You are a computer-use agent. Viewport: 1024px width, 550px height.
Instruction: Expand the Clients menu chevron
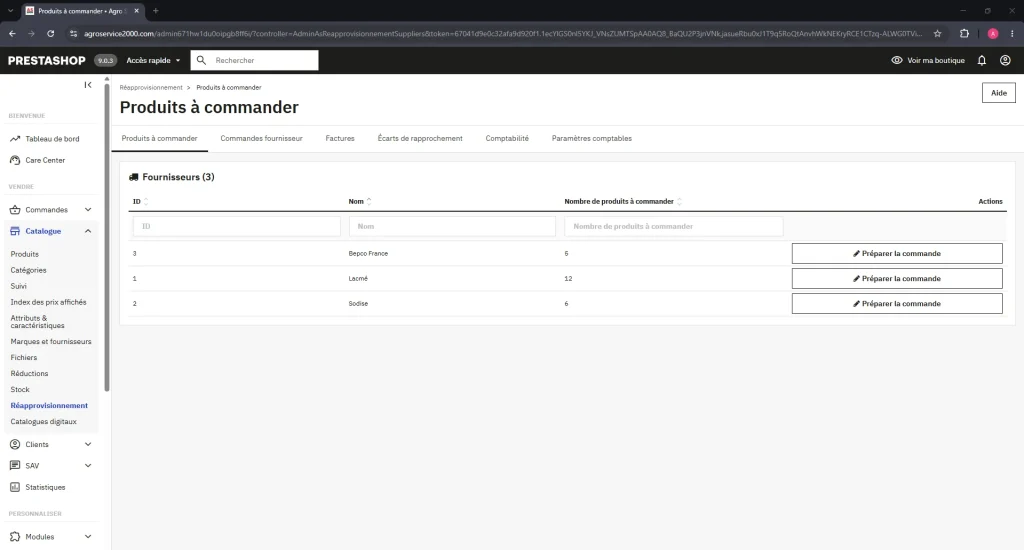[88, 444]
